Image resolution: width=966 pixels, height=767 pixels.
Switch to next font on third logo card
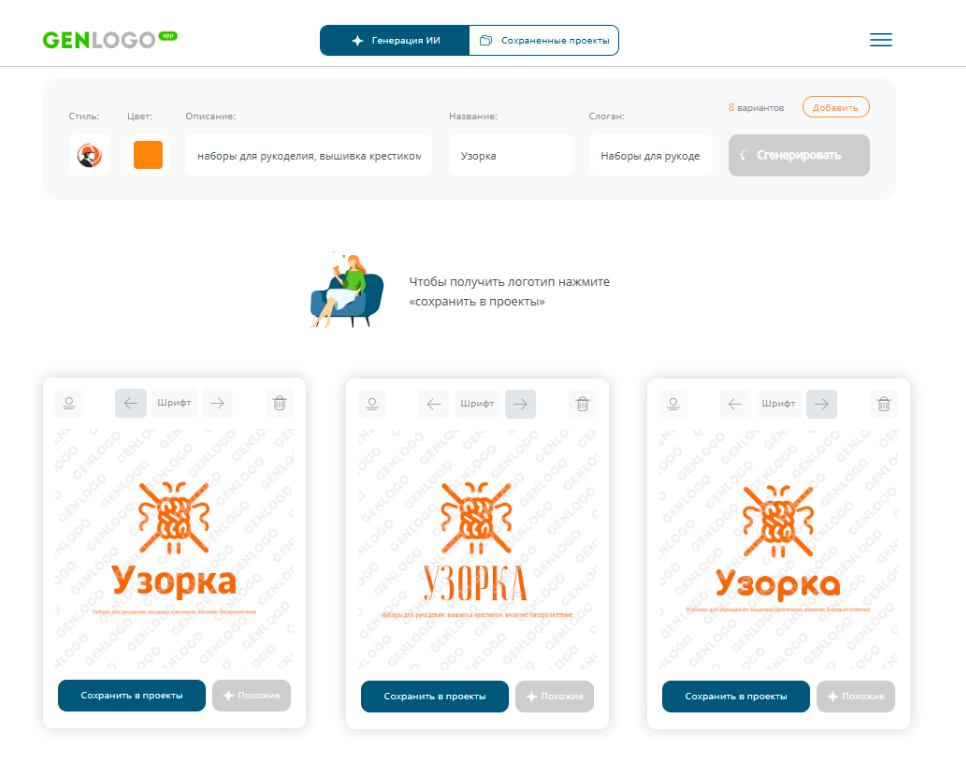point(821,404)
